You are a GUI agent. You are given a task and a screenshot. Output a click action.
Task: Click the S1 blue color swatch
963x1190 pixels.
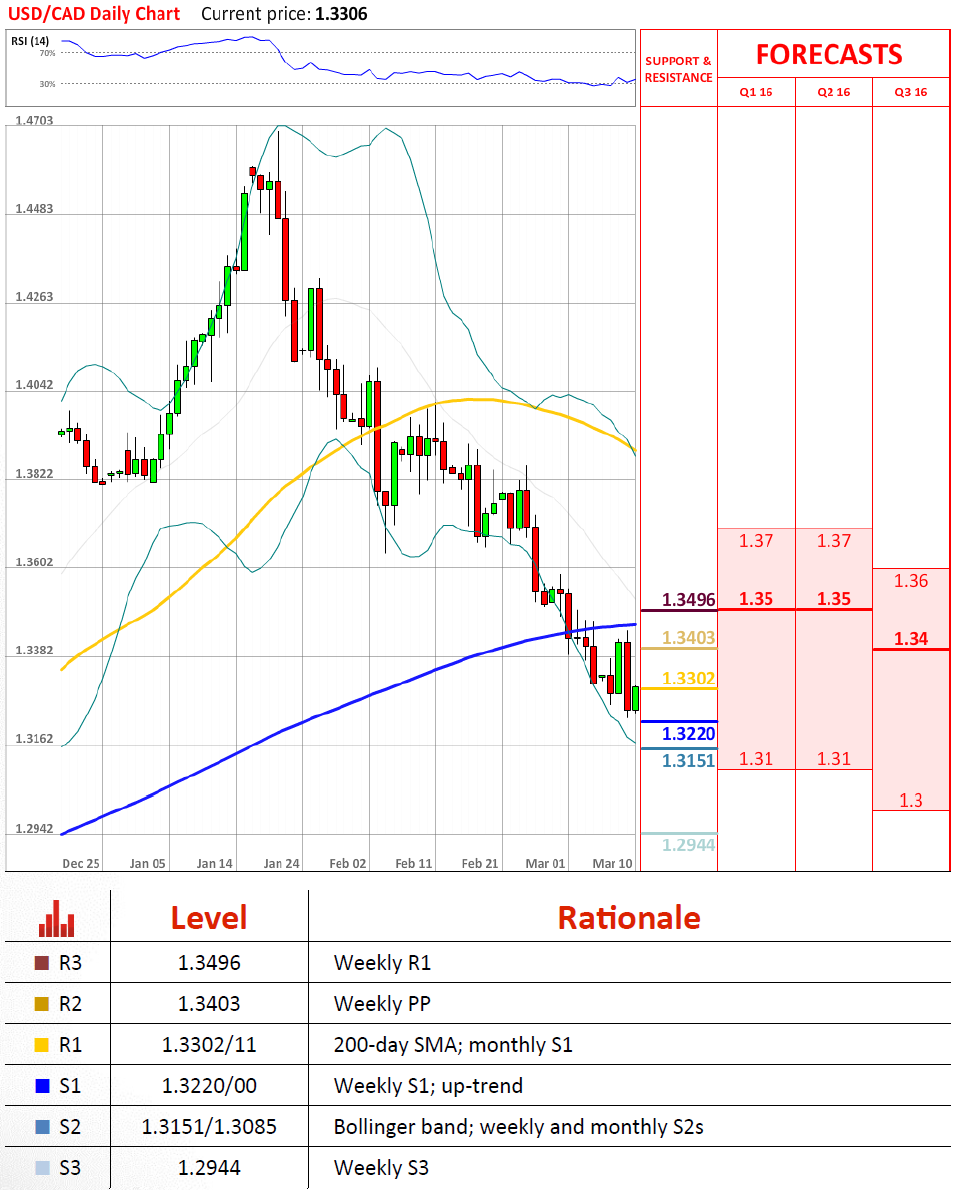tap(42, 1086)
